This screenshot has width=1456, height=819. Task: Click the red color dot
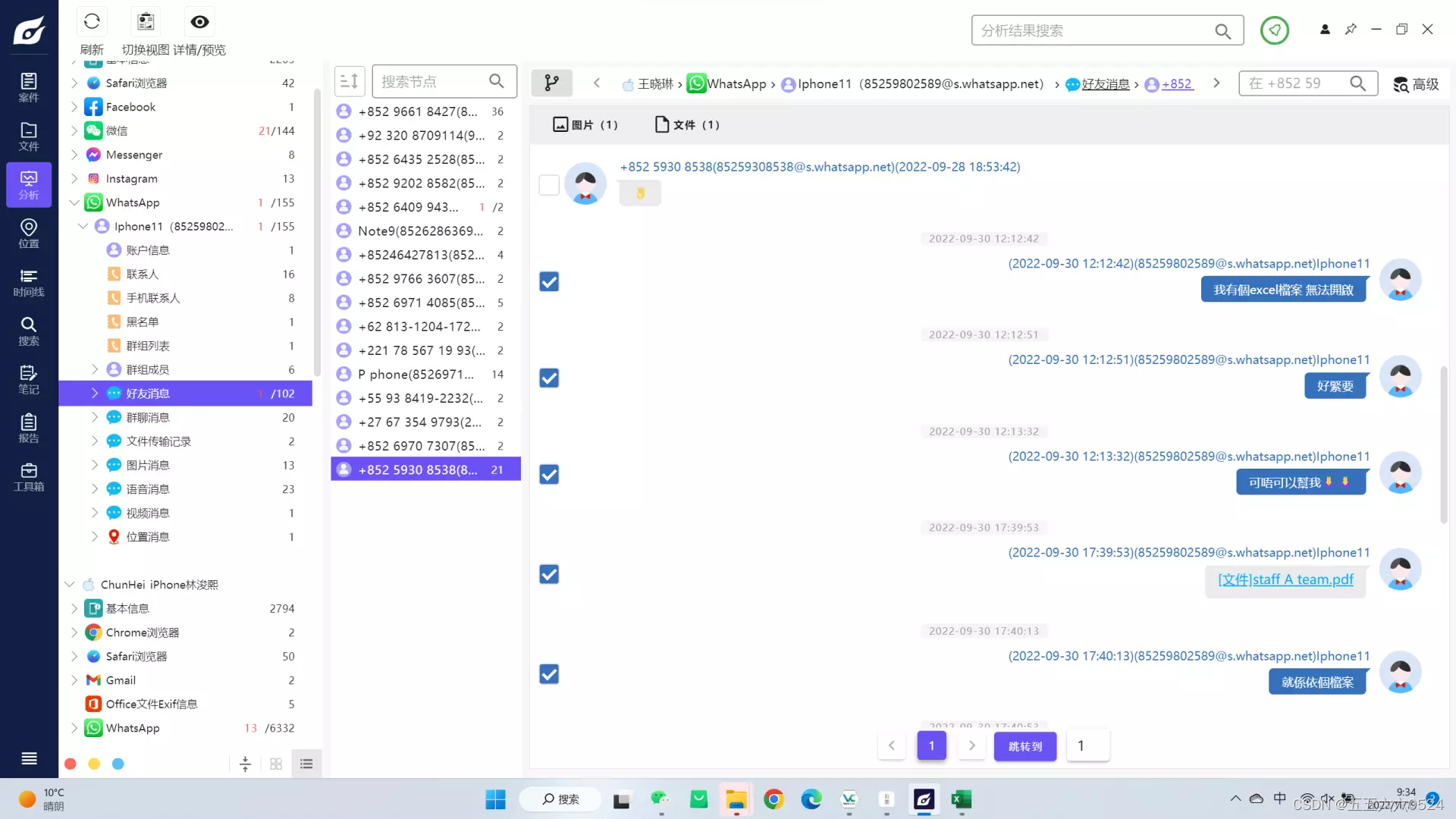pos(71,764)
